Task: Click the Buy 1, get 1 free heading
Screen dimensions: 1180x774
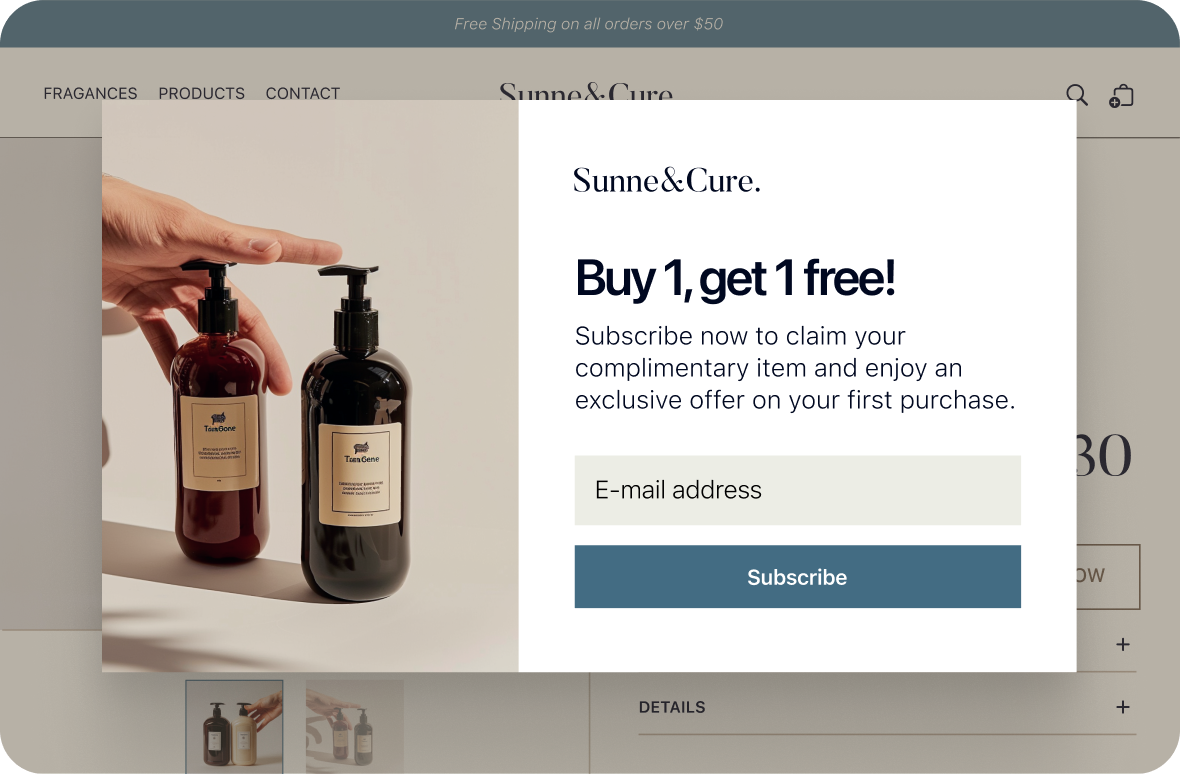Action: click(x=735, y=279)
